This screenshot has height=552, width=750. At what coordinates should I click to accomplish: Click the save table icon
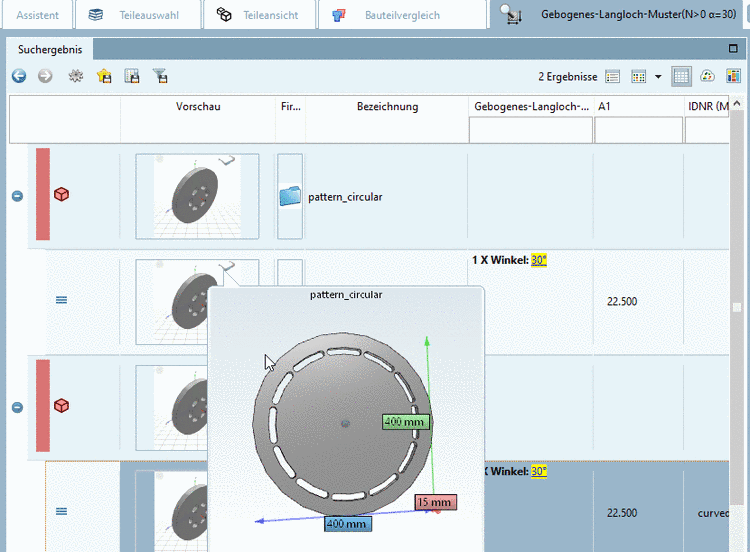(x=131, y=76)
